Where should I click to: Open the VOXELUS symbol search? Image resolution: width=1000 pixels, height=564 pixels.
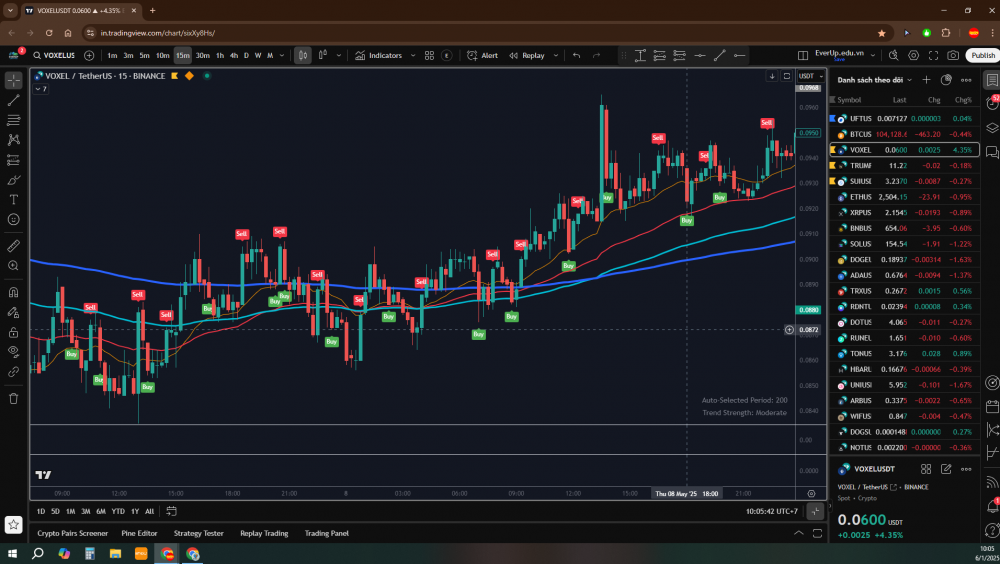[54, 56]
